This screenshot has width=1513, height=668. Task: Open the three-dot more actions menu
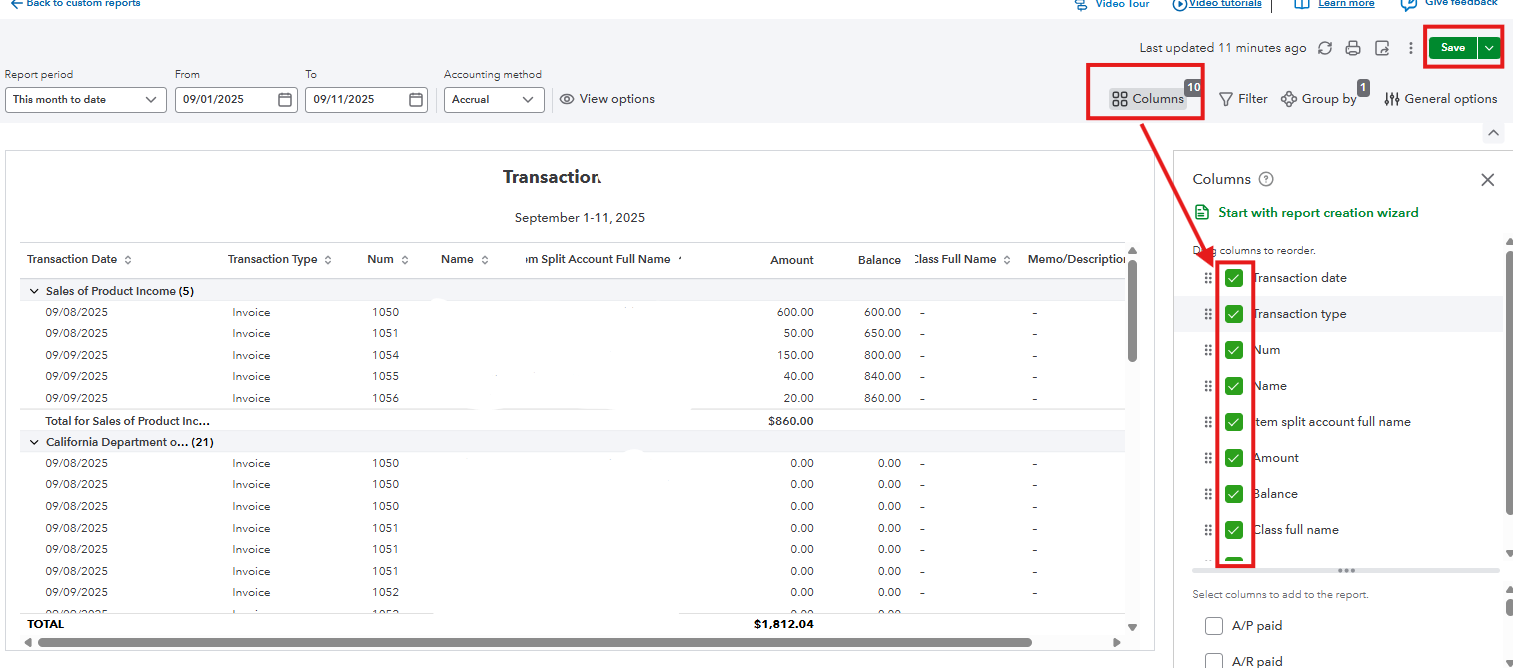coord(1410,48)
